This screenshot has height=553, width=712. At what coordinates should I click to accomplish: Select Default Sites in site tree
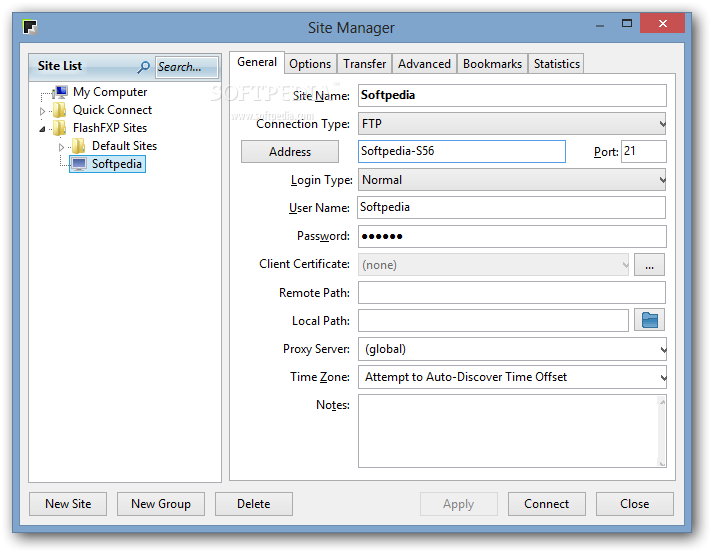click(x=124, y=146)
